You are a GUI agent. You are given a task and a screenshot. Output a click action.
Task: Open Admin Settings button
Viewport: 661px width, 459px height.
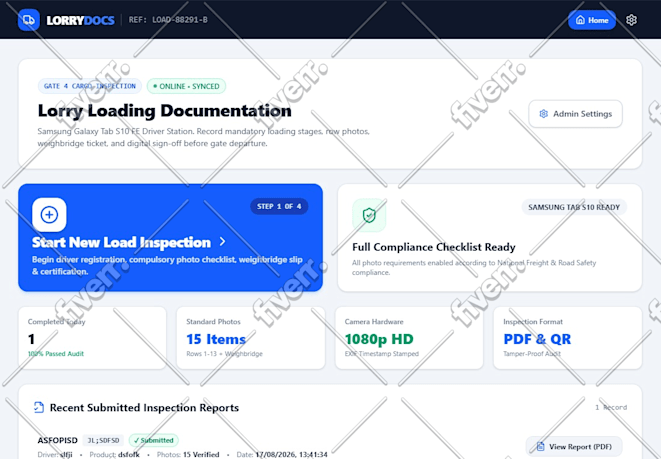pyautogui.click(x=575, y=114)
